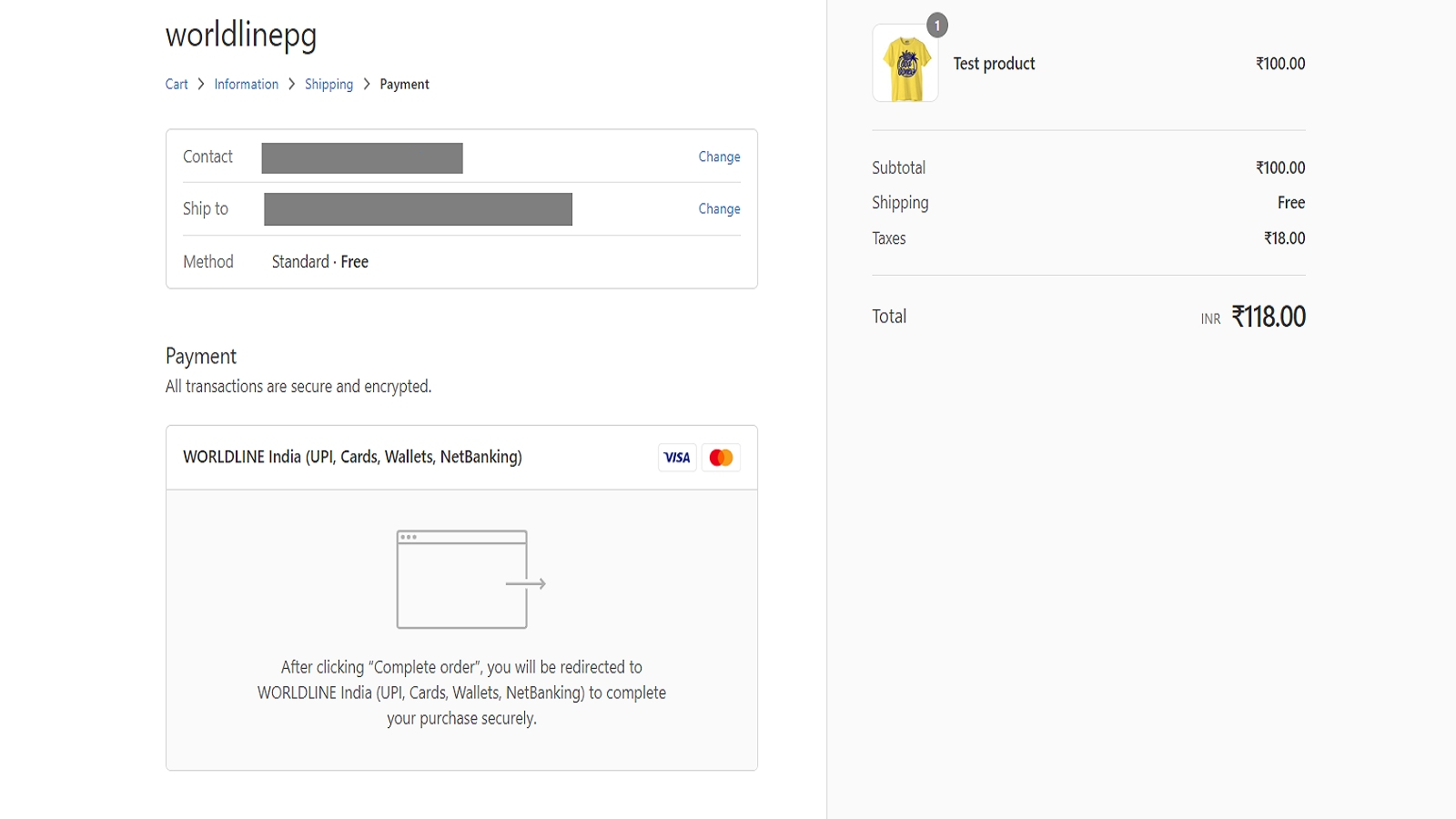
Task: Change the Contact information
Action: [x=719, y=157]
